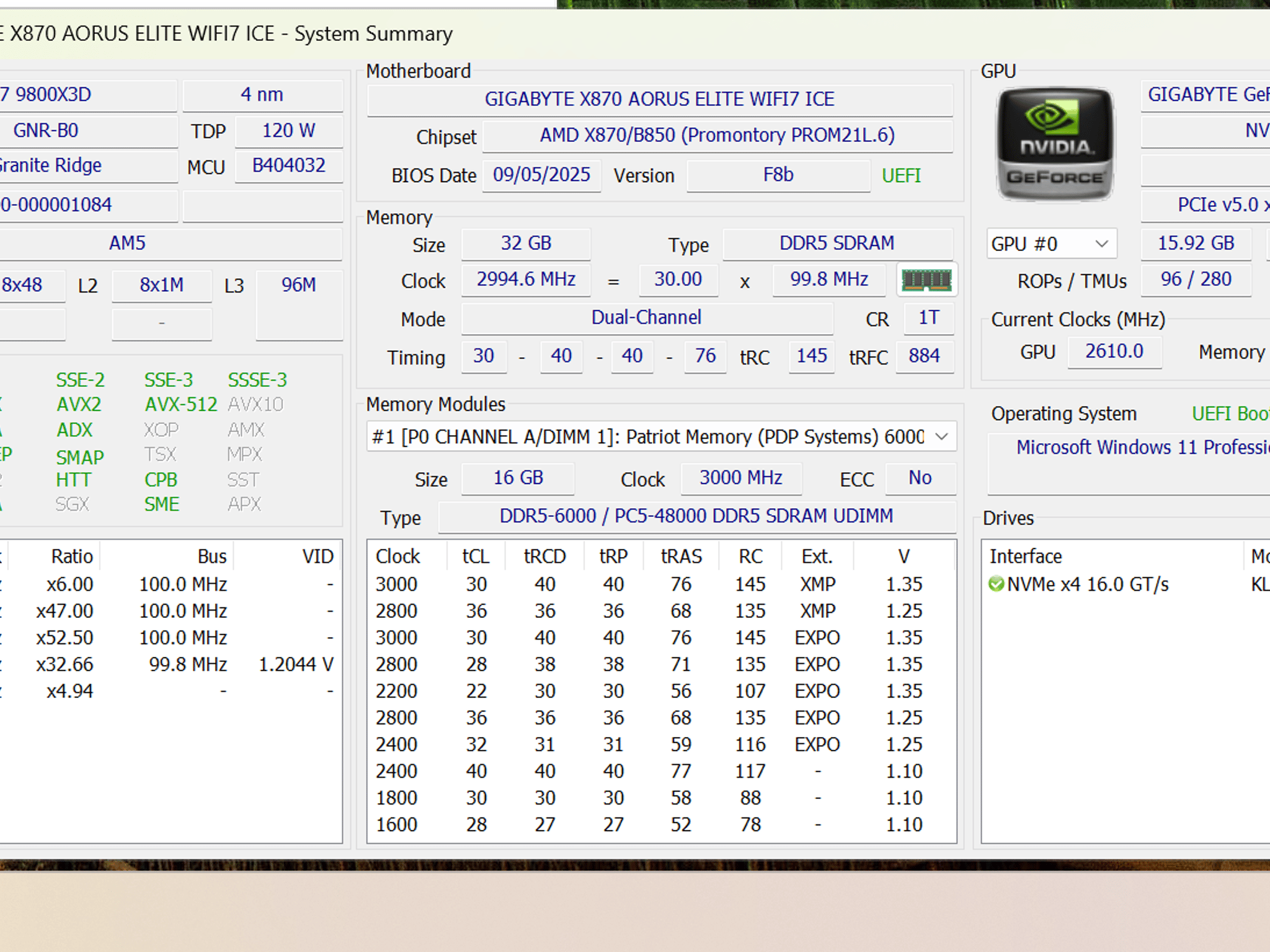Select the 1600 MHz timing row

pyautogui.click(x=661, y=824)
